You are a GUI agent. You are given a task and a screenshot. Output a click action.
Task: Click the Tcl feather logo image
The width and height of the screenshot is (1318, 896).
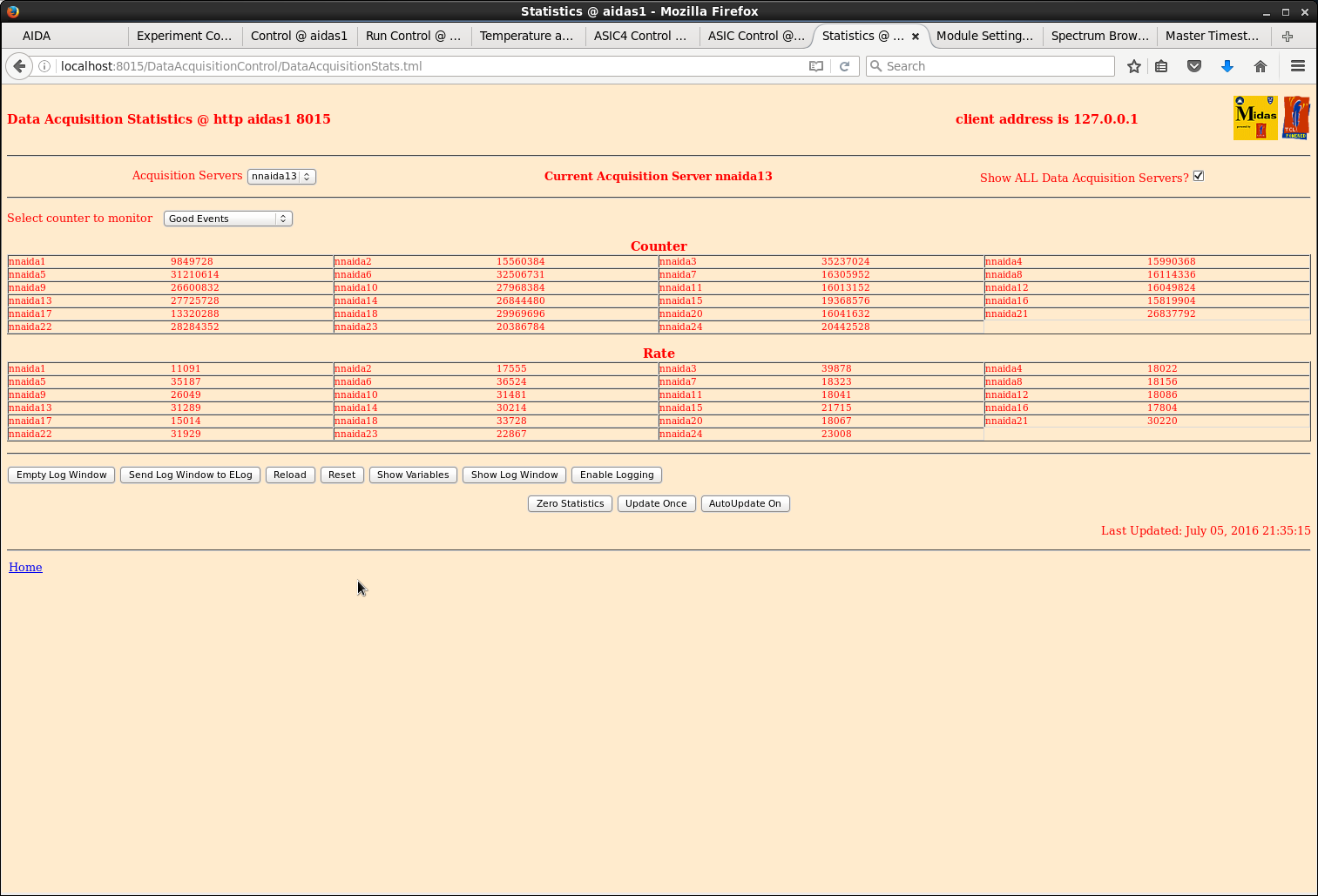click(x=1296, y=118)
